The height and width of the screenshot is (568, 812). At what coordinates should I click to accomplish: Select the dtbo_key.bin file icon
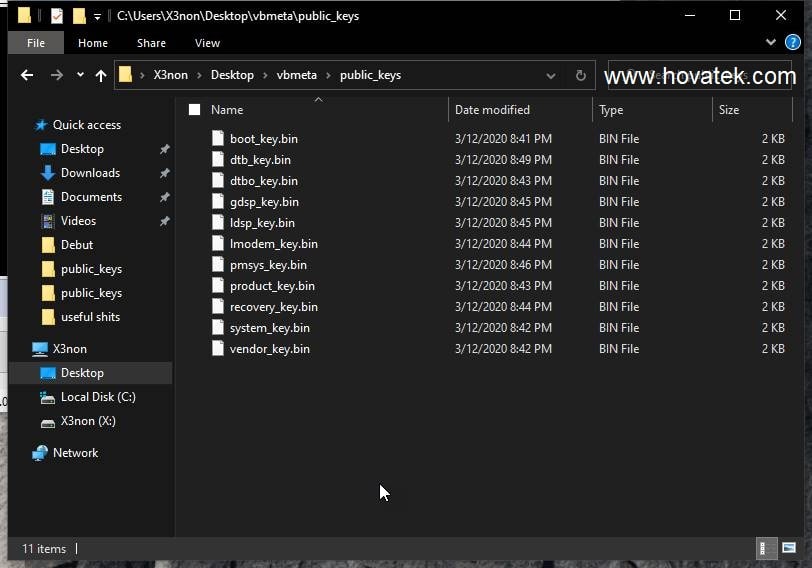pos(218,180)
